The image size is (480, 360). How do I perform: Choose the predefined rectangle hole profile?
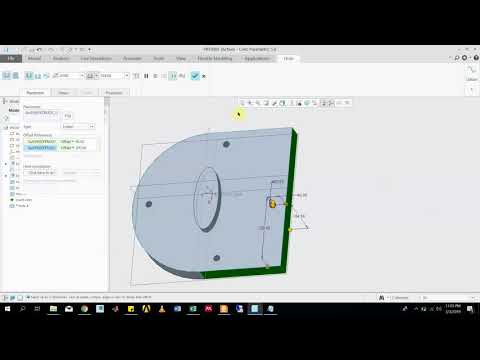click(29, 76)
